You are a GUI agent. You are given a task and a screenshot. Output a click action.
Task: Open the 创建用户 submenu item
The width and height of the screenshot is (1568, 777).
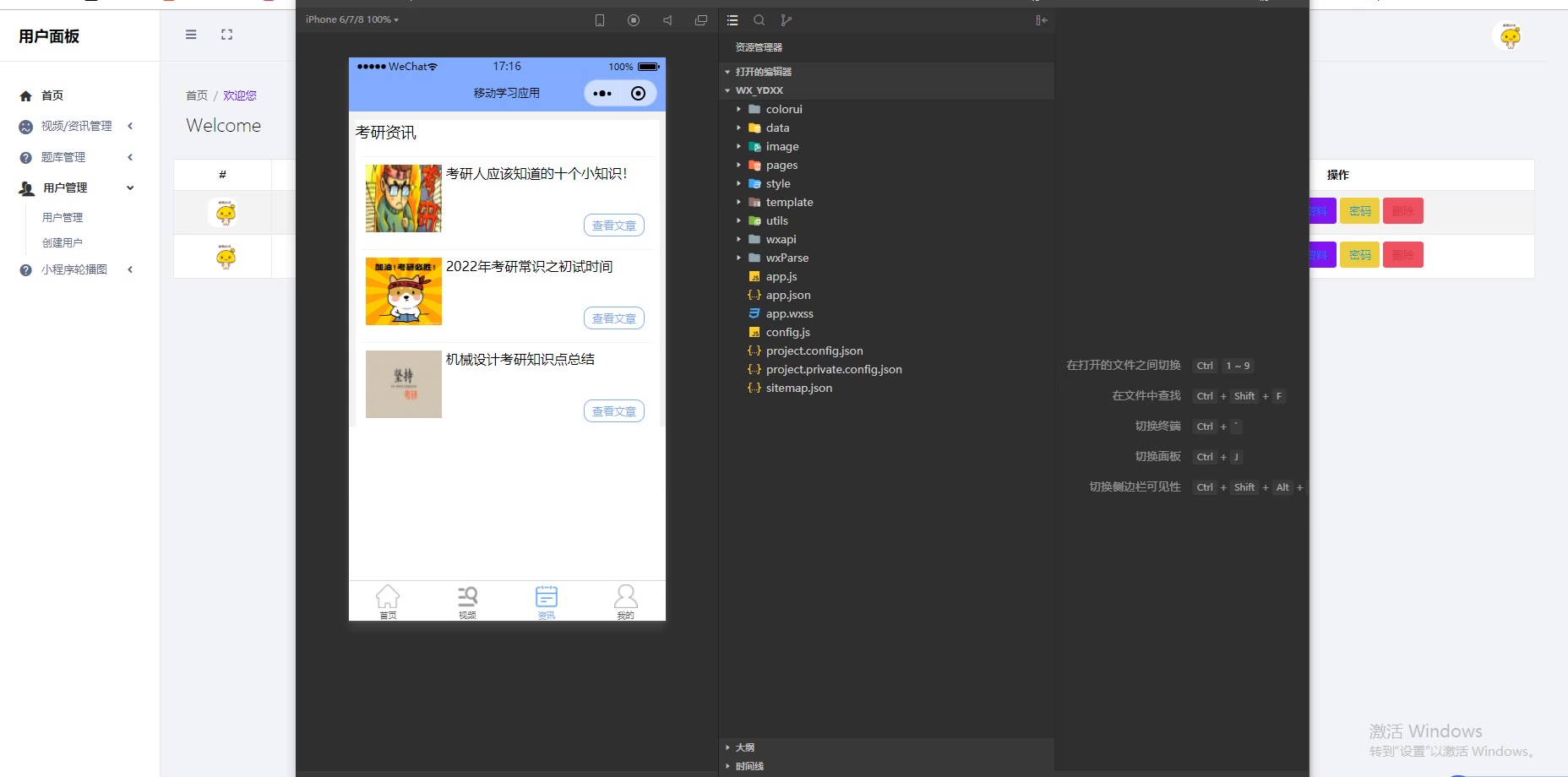tap(63, 242)
